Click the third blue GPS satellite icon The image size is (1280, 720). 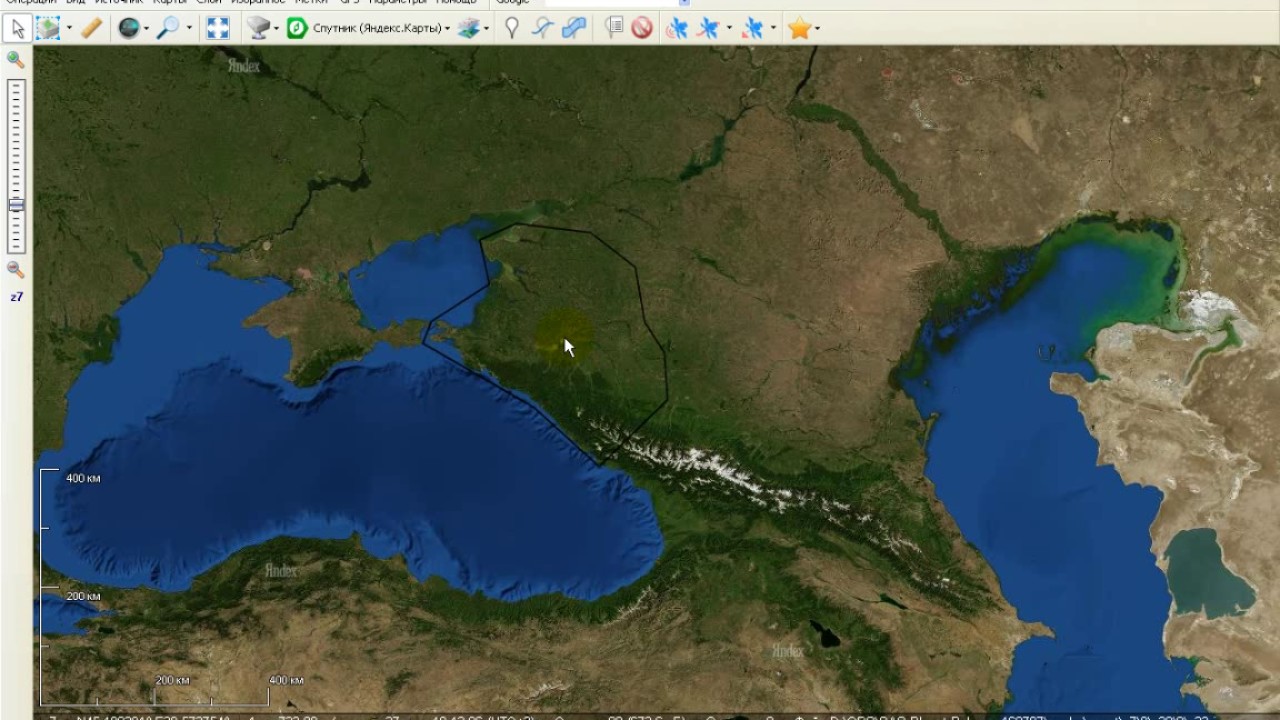click(753, 28)
